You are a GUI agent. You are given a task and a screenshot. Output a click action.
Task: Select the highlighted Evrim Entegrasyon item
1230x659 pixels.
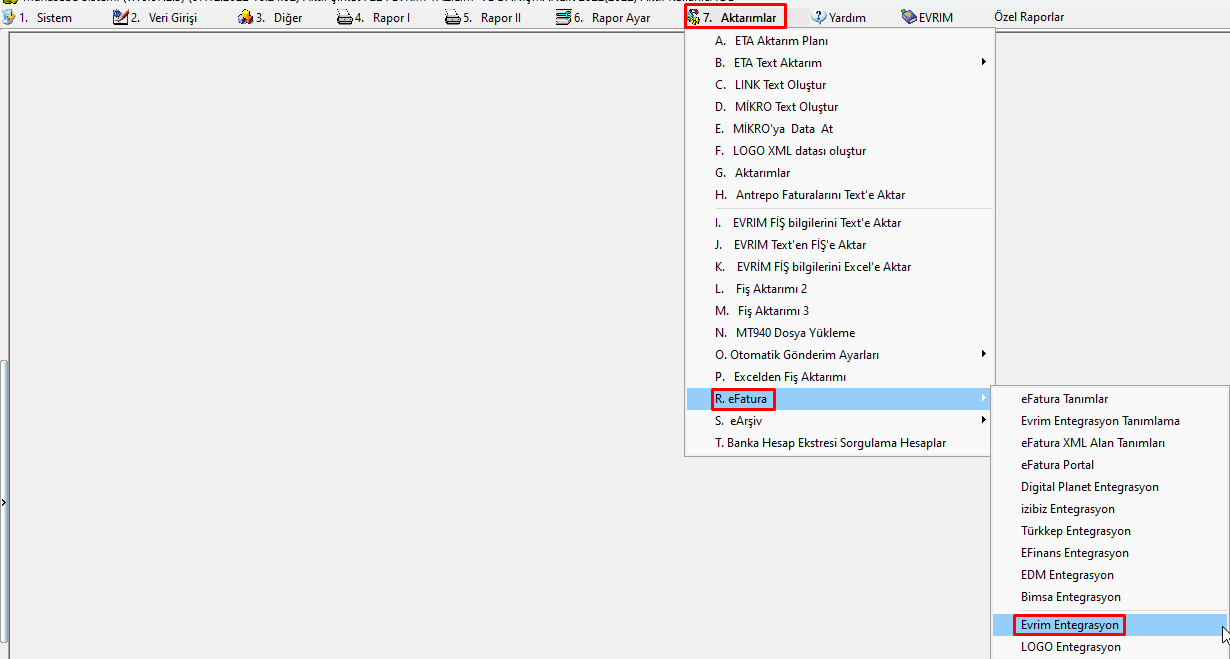click(x=1110, y=625)
